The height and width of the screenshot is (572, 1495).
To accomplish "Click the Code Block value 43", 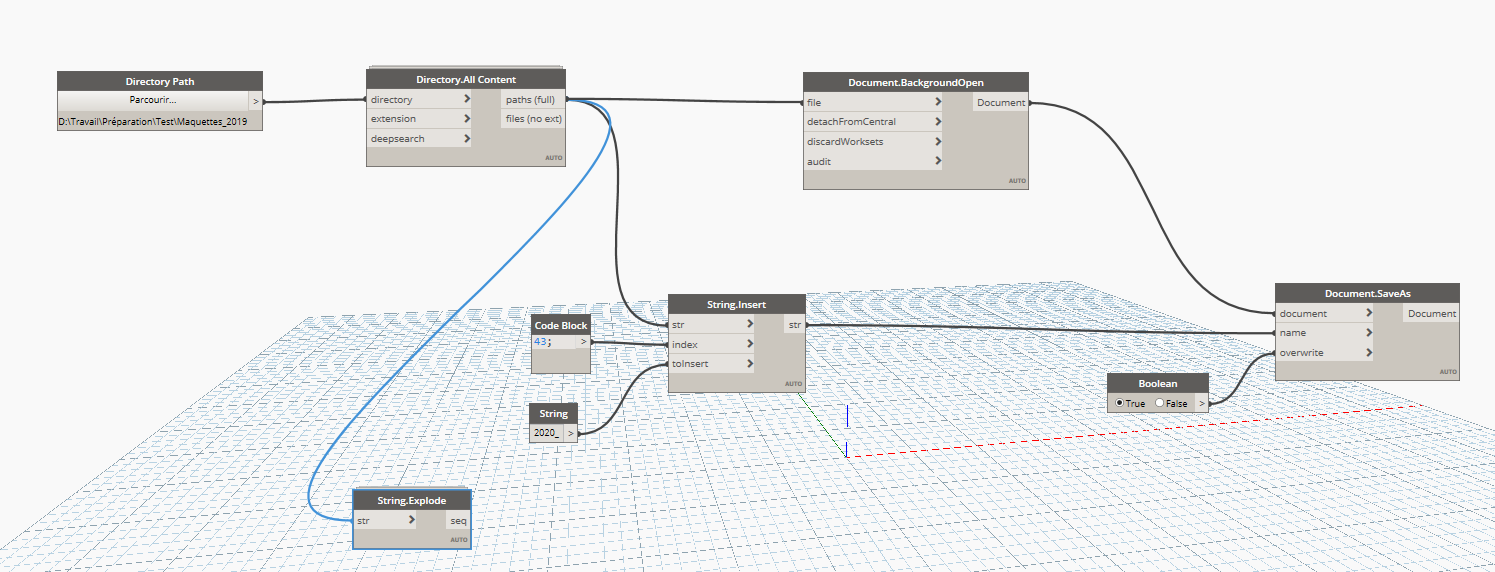I will [x=540, y=342].
